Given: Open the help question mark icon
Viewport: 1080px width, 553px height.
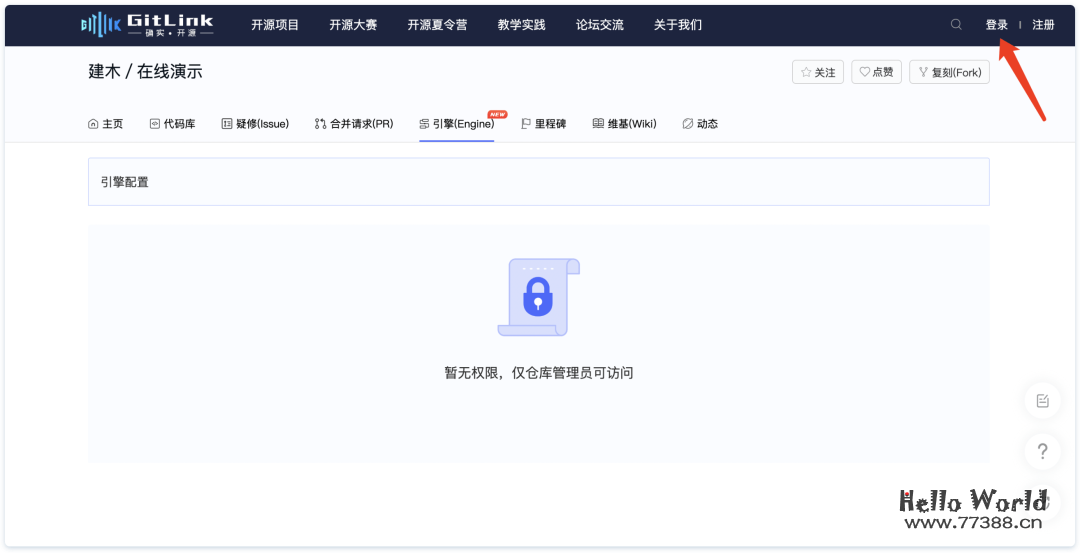Looking at the screenshot, I should coord(1042,451).
